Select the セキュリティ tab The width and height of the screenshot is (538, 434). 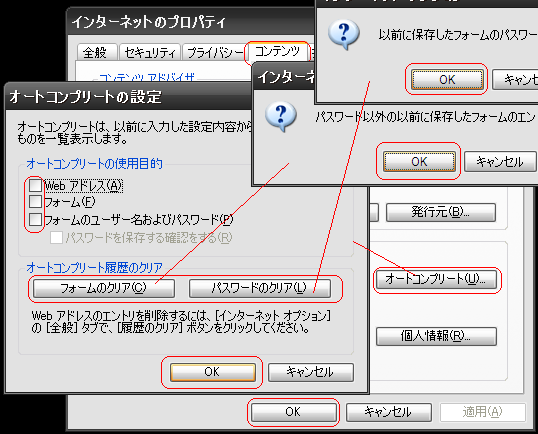[150, 53]
